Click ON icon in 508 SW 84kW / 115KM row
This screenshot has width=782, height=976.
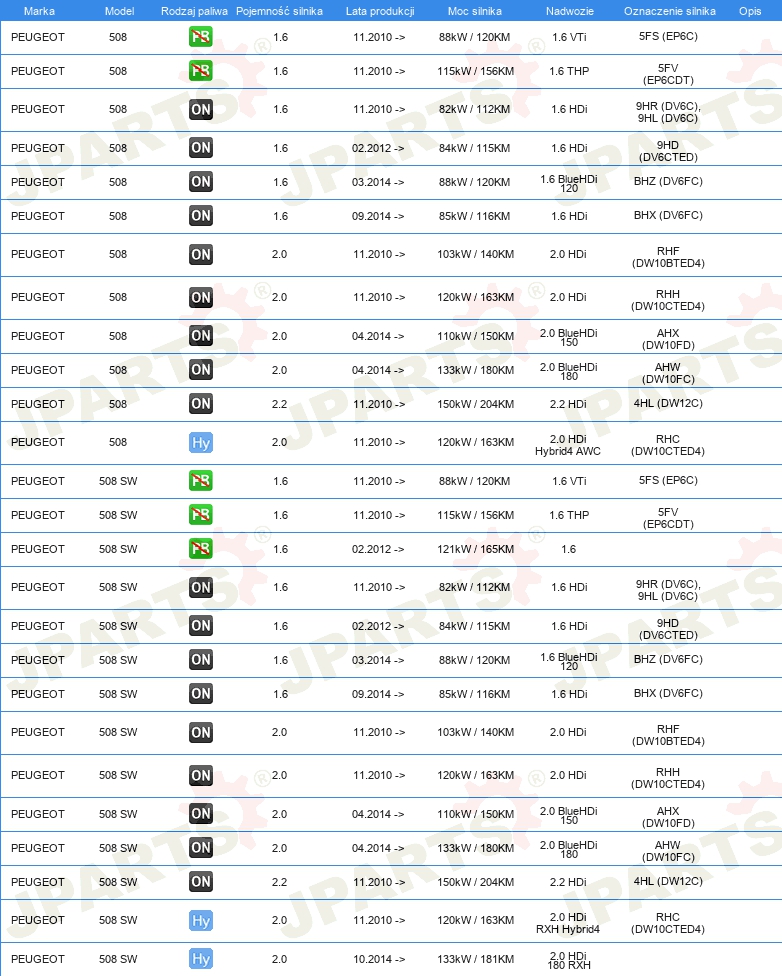coord(200,626)
